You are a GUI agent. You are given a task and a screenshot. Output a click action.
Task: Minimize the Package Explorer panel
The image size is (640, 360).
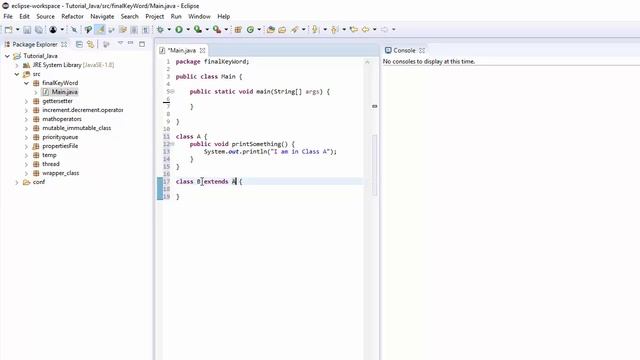[131, 43]
